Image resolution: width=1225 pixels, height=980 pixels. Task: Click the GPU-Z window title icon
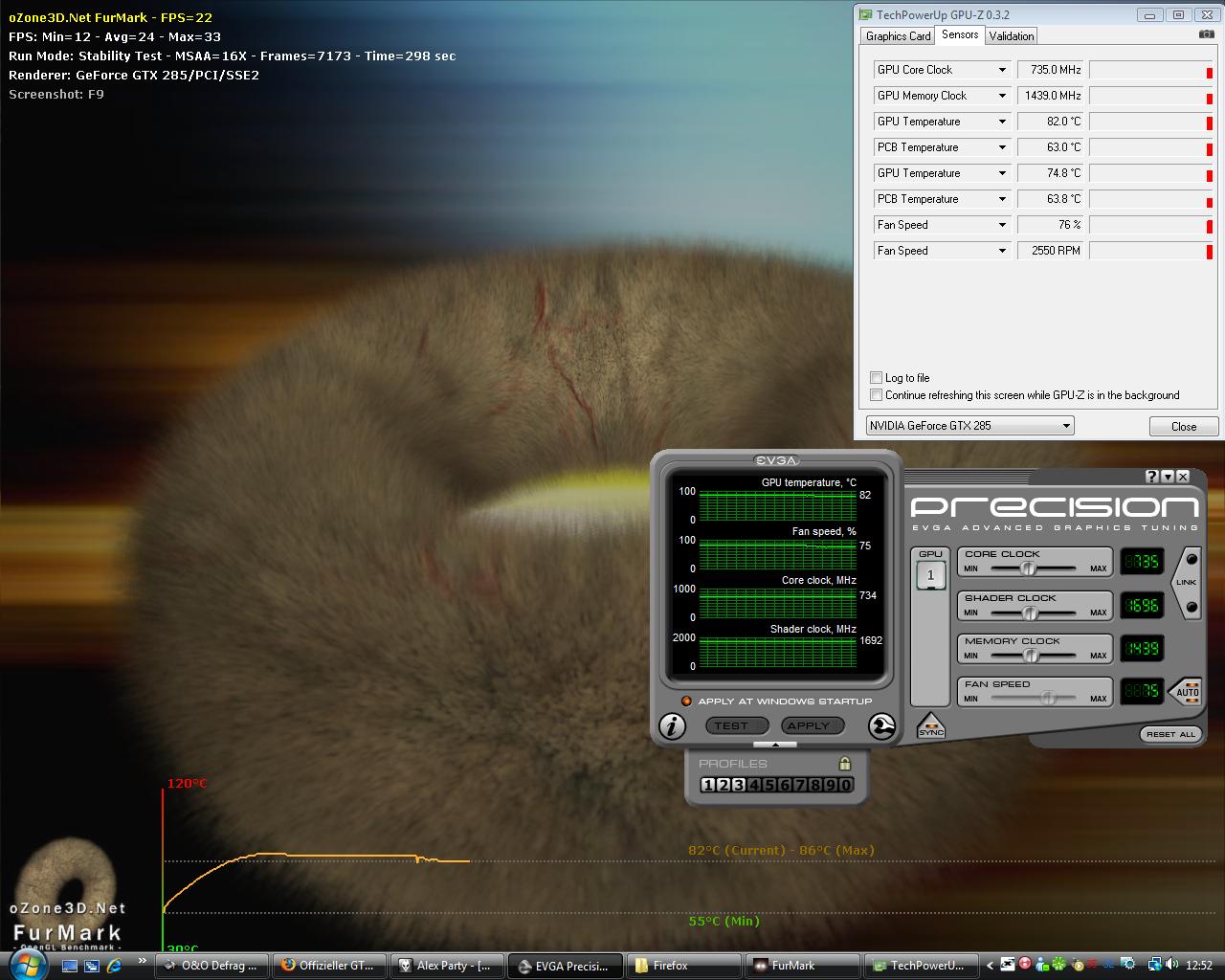(x=865, y=14)
